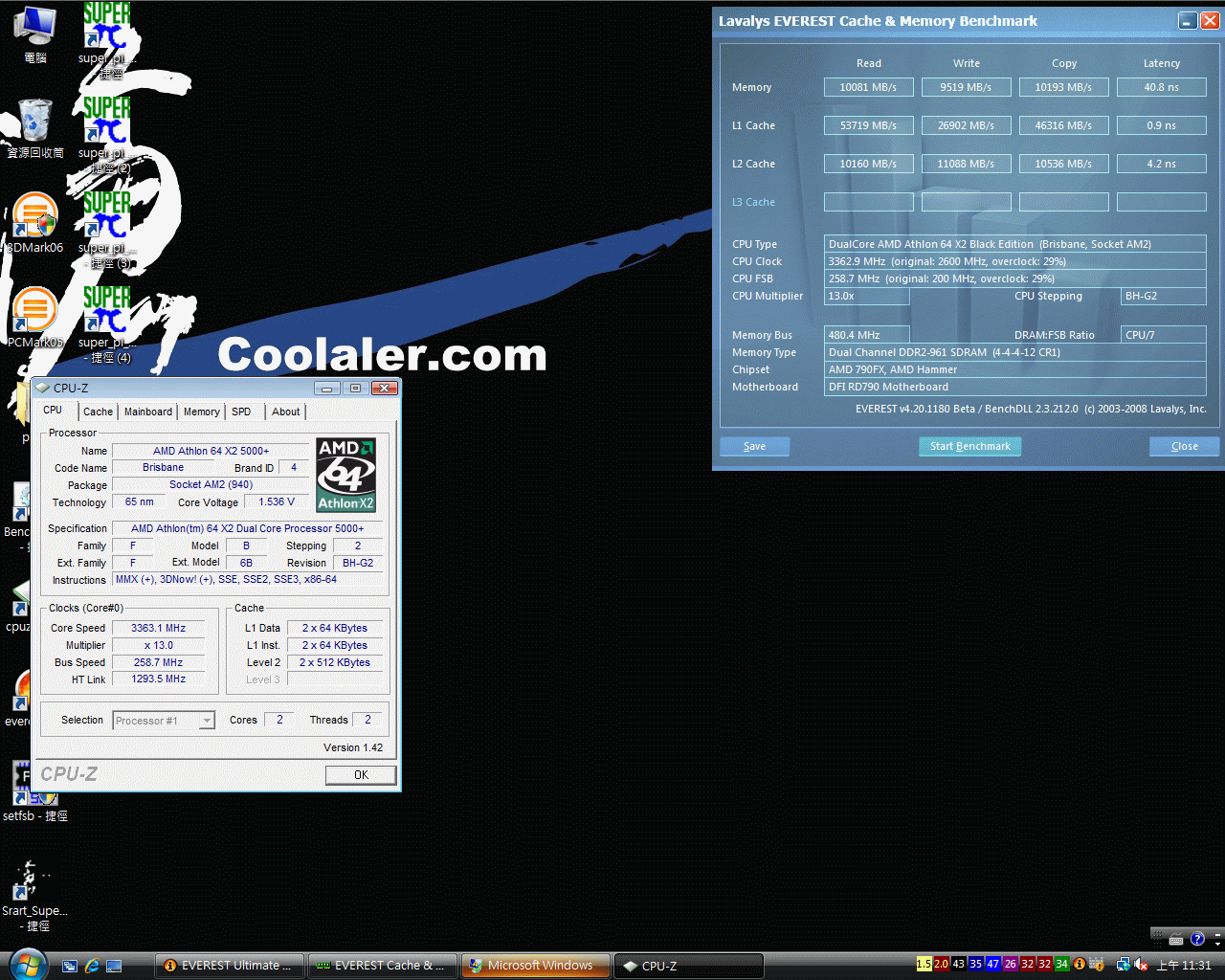The width and height of the screenshot is (1225, 980).
Task: Click the language bar help icon
Action: click(x=1196, y=939)
